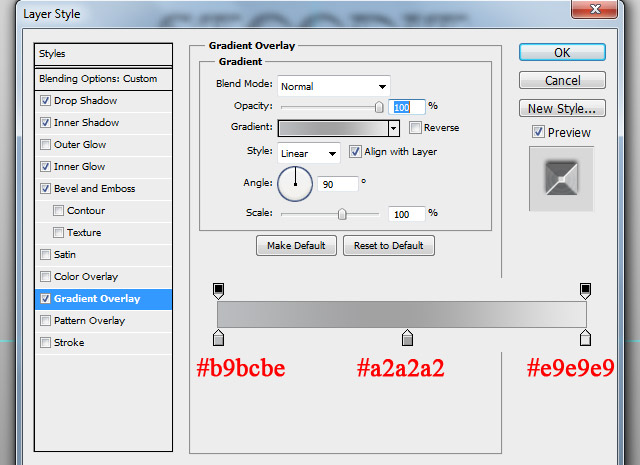The width and height of the screenshot is (640, 465).
Task: Enable the Contour checkbox
Action: 58,211
